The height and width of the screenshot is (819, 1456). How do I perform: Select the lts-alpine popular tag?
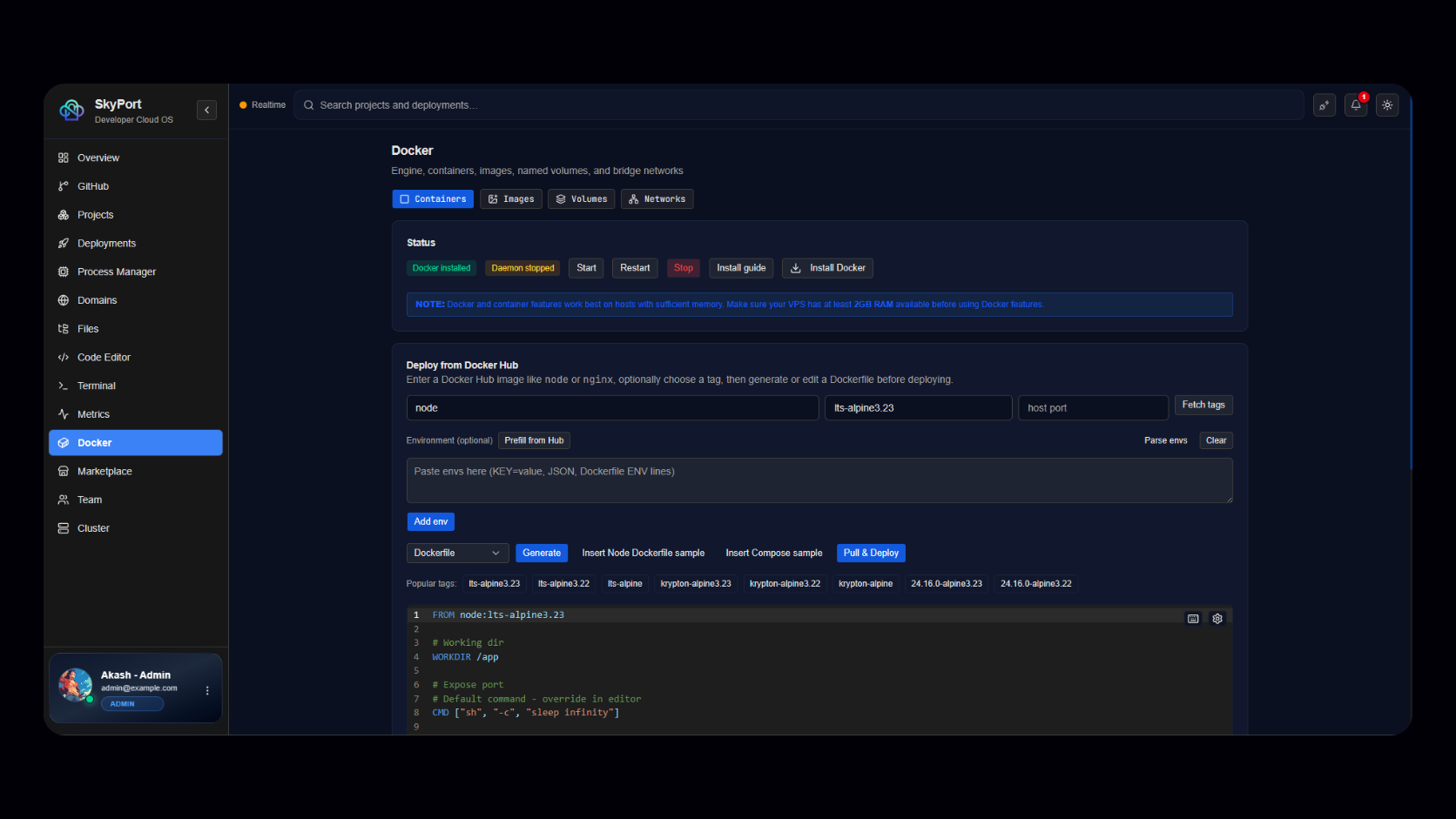(625, 584)
